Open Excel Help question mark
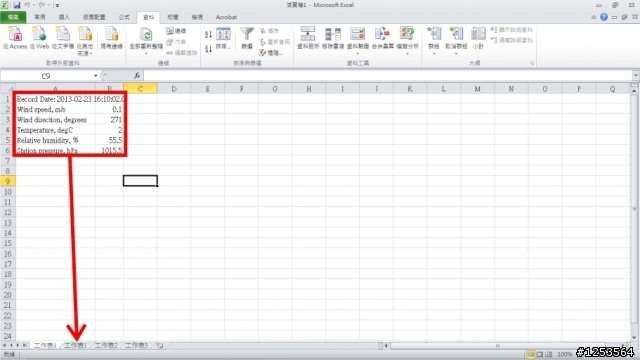640x360 pixels. (x=604, y=17)
